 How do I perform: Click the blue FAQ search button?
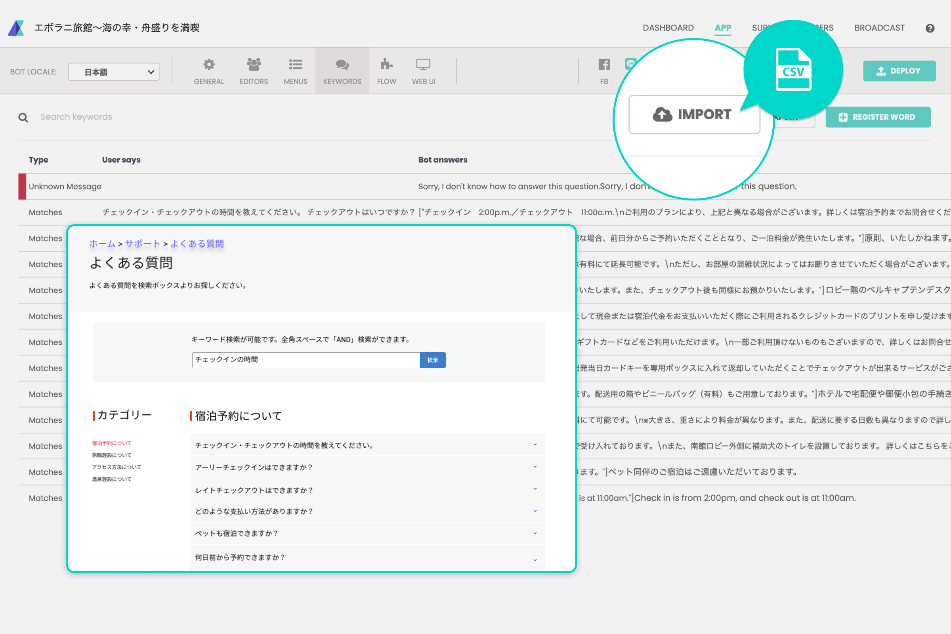click(x=432, y=360)
